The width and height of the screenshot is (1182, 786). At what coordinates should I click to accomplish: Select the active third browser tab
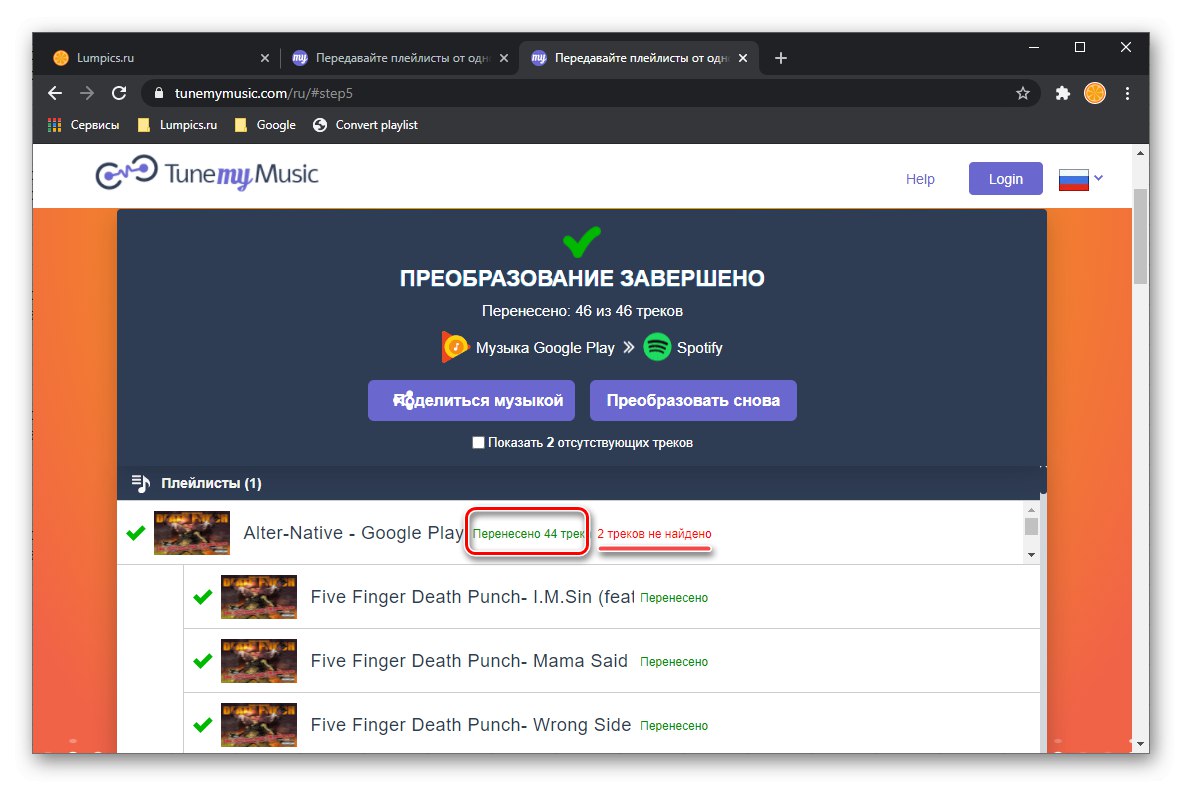tap(639, 58)
